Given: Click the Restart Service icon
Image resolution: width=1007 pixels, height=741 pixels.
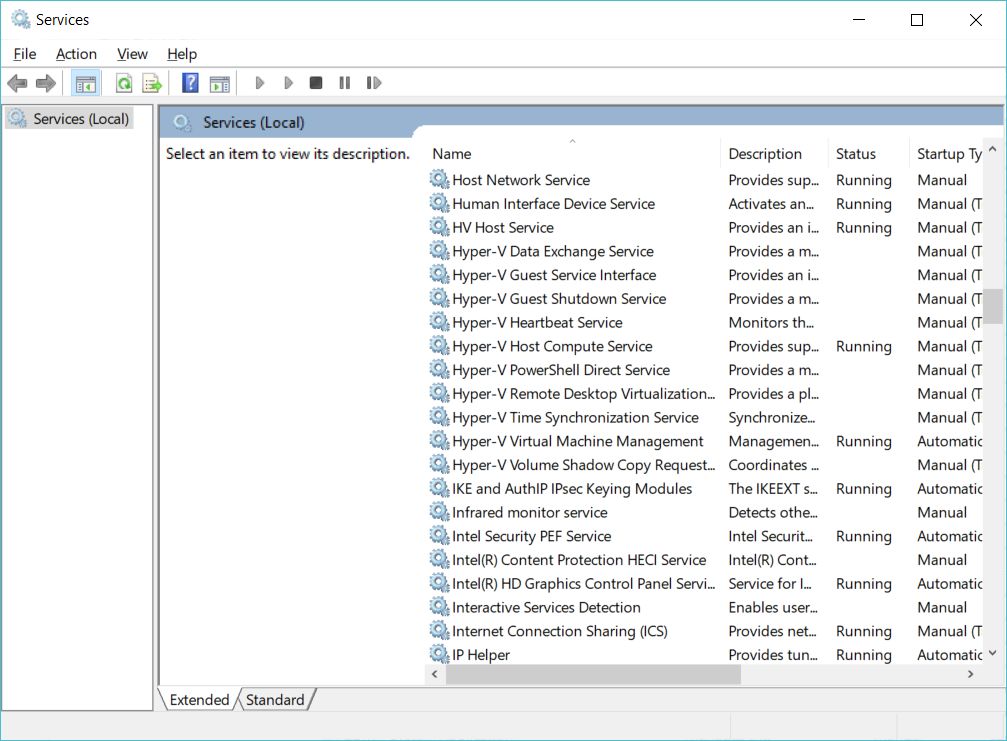Looking at the screenshot, I should tap(374, 83).
